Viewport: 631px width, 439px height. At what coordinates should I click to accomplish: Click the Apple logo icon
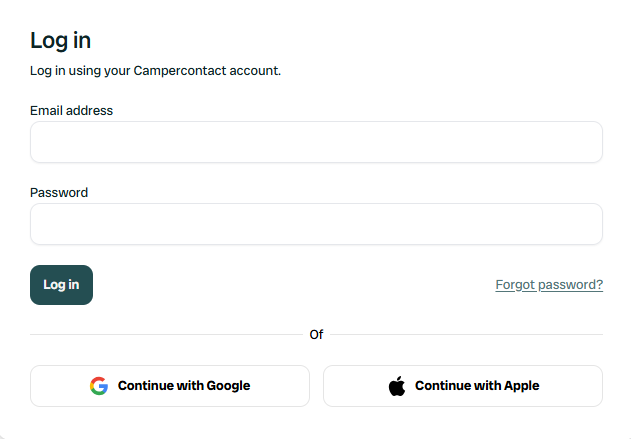tap(397, 386)
